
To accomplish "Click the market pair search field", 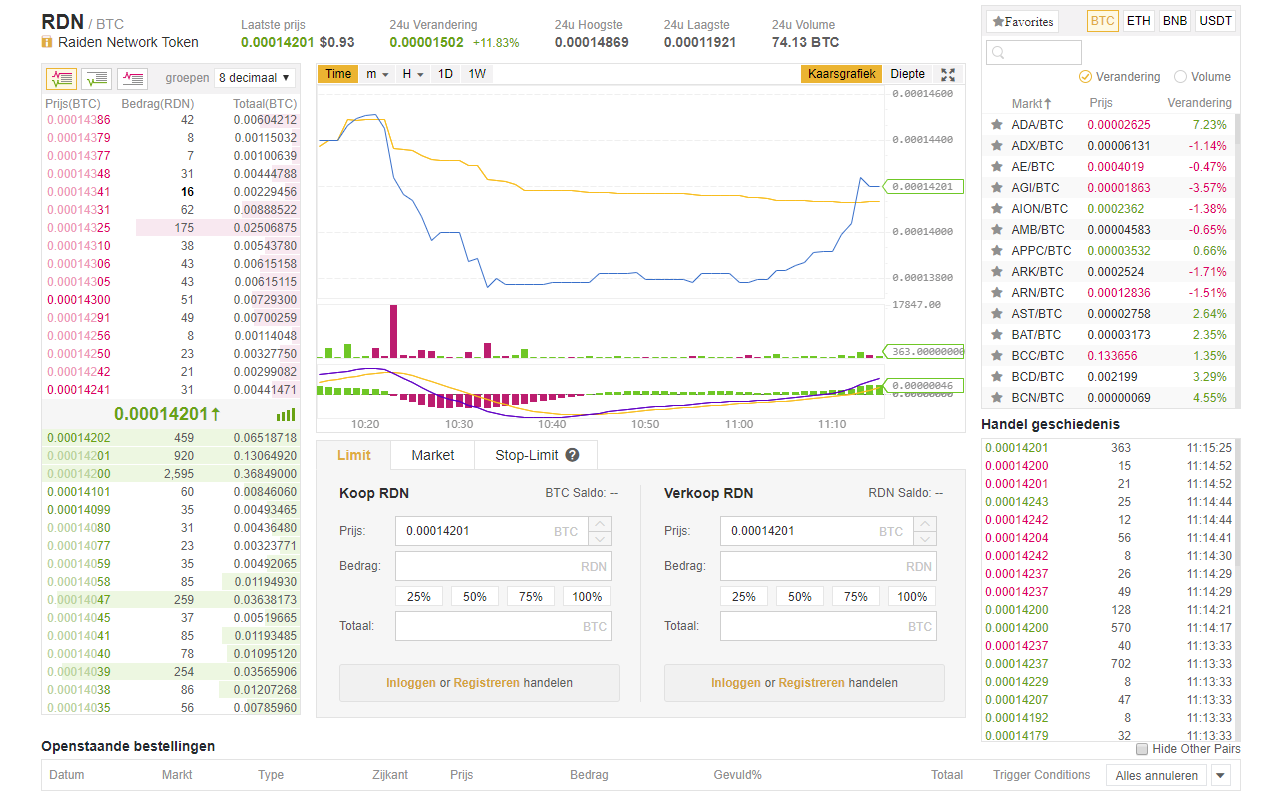I will pyautogui.click(x=1034, y=53).
